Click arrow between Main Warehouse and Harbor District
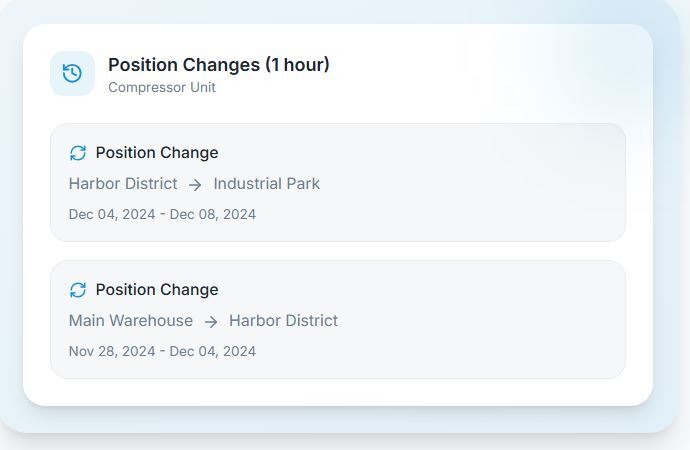The height and width of the screenshot is (450, 690). pyautogui.click(x=211, y=322)
